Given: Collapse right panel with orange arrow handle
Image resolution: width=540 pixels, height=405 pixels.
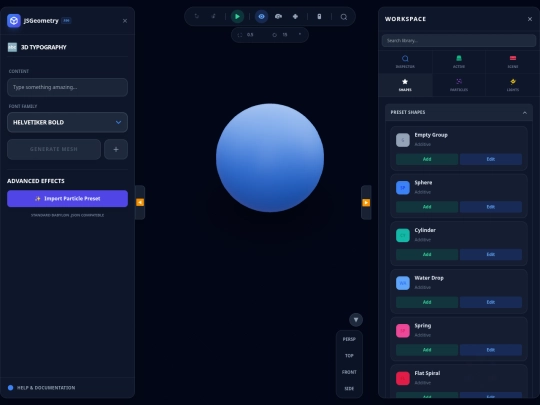Looking at the screenshot, I should pos(366,202).
